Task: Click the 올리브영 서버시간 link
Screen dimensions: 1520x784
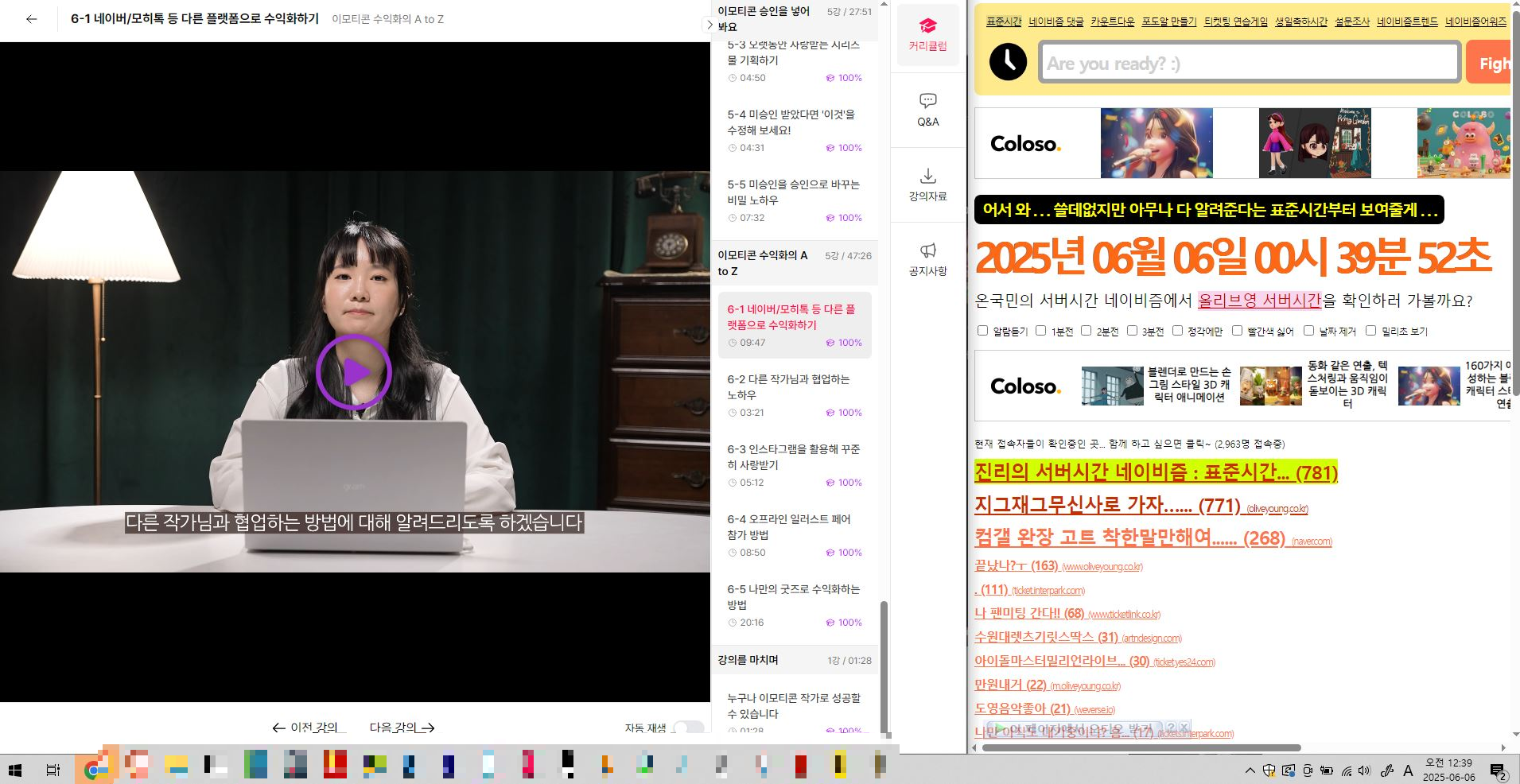Action: point(1259,301)
